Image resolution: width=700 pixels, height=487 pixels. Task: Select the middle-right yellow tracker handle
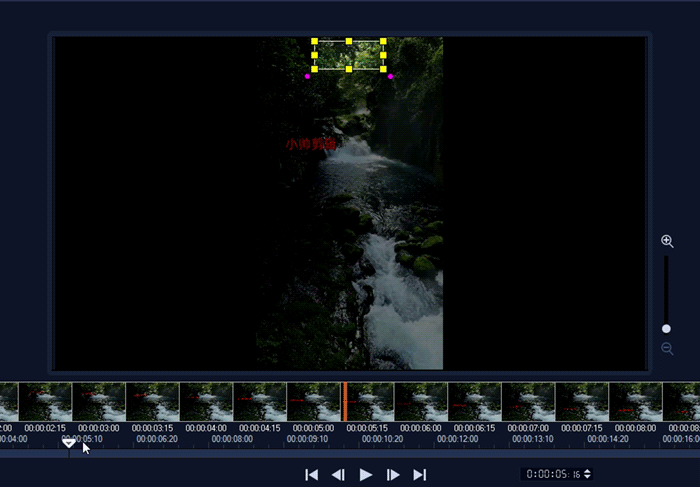(383, 55)
